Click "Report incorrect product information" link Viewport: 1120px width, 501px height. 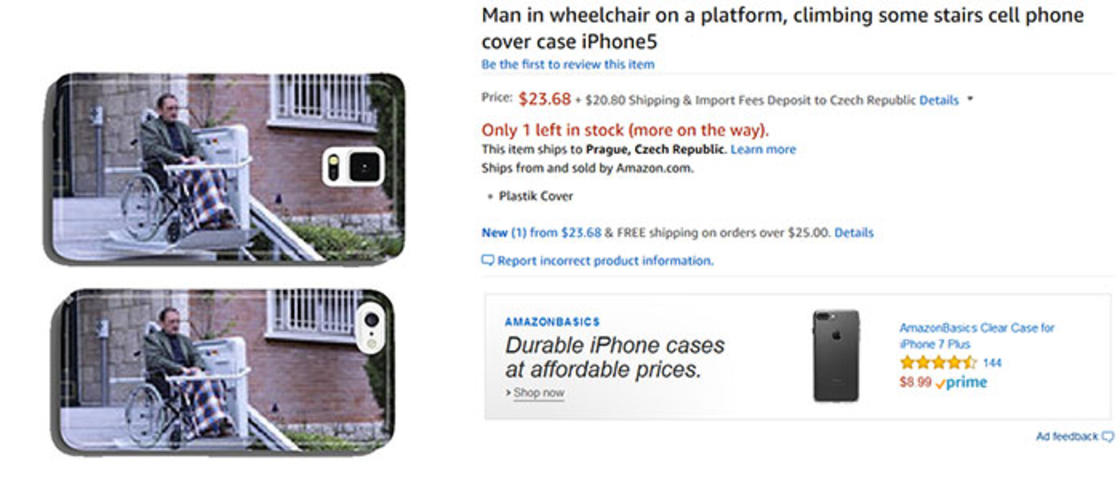click(x=605, y=261)
